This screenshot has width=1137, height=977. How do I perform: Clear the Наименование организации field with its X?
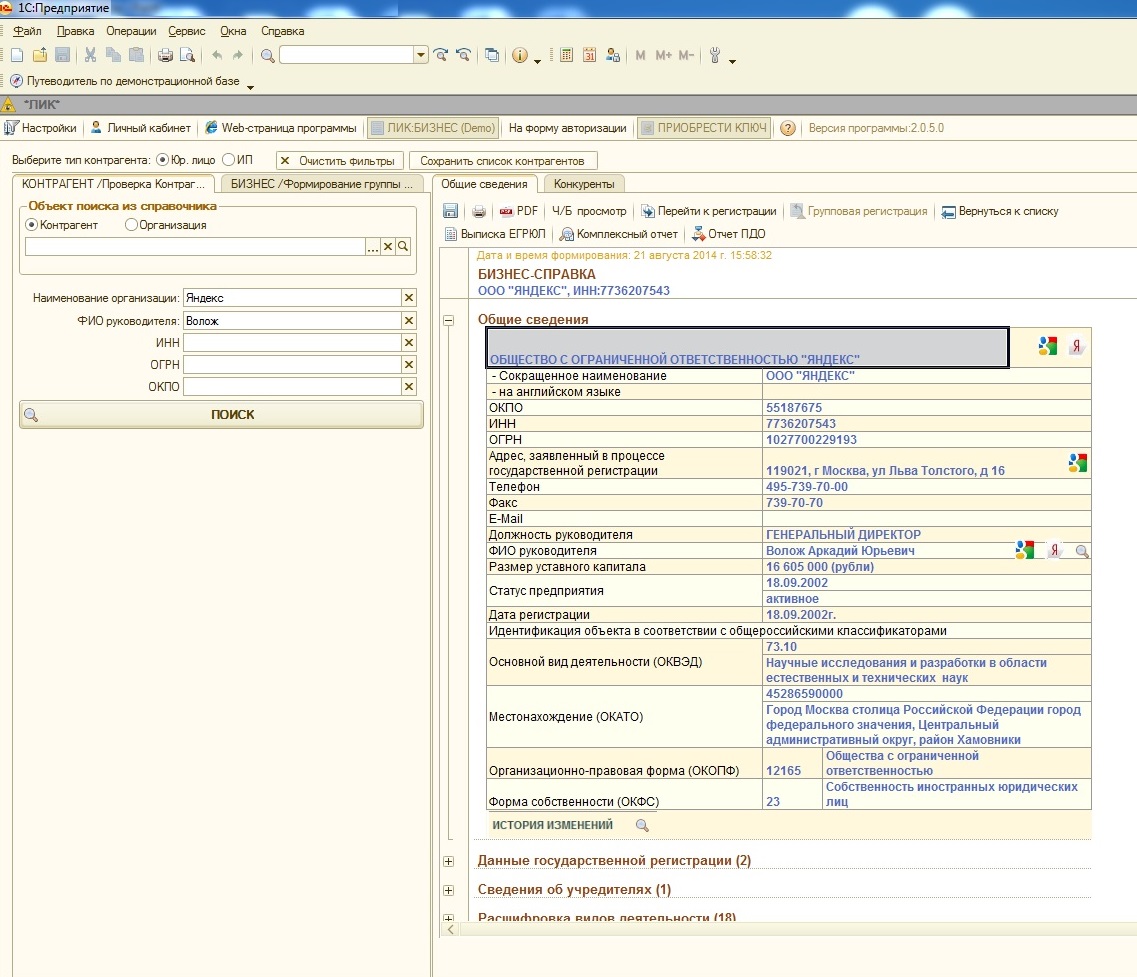click(409, 297)
